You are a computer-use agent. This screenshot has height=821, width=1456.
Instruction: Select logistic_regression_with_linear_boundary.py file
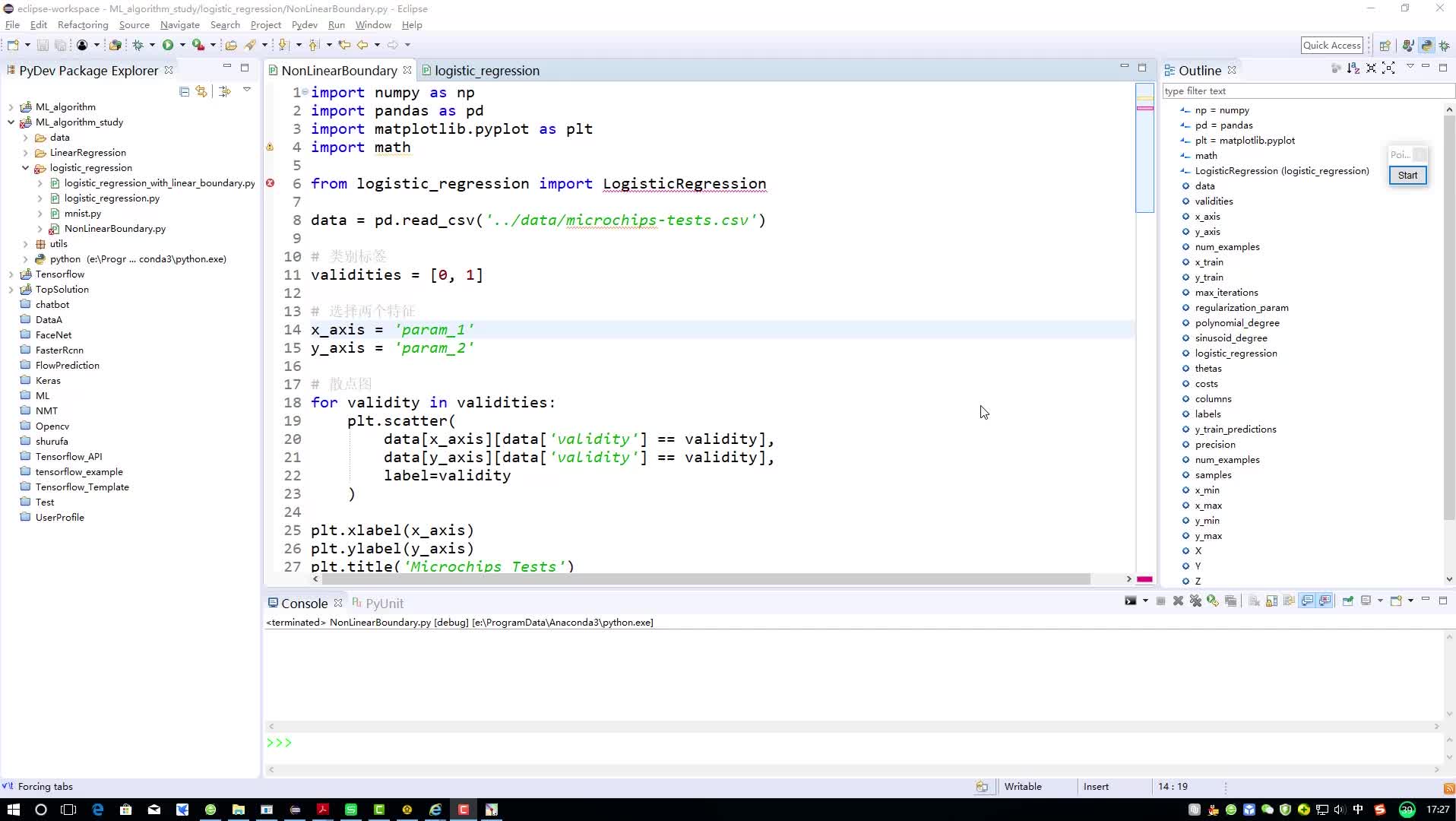click(160, 183)
